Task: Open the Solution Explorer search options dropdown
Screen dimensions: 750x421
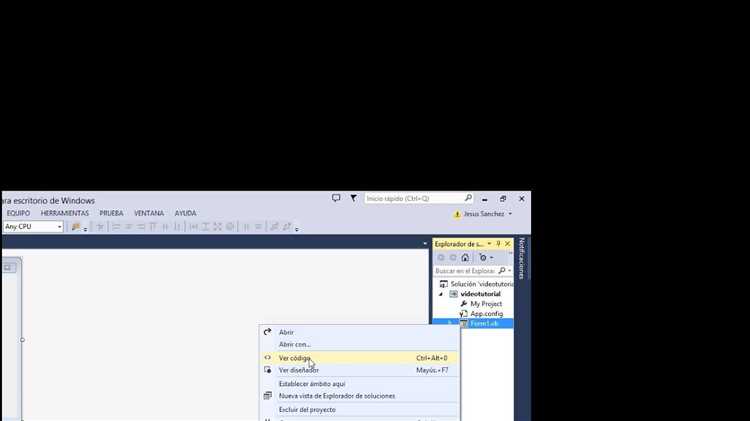Action: (509, 271)
